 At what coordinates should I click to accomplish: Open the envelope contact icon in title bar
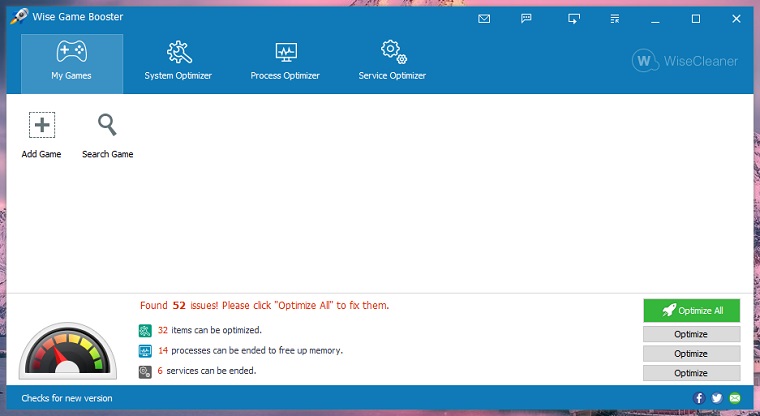click(x=484, y=18)
